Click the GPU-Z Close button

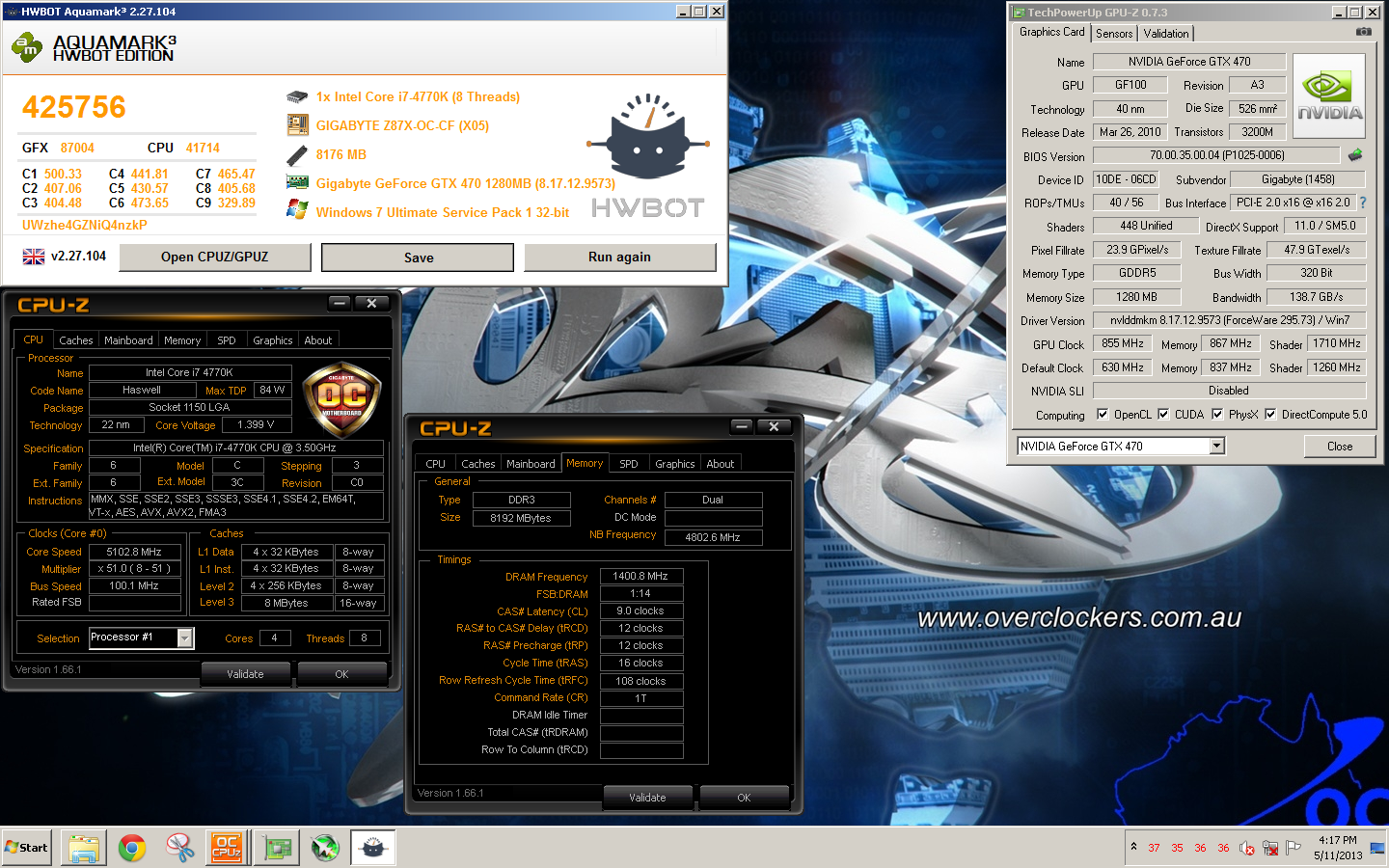pos(1339,447)
